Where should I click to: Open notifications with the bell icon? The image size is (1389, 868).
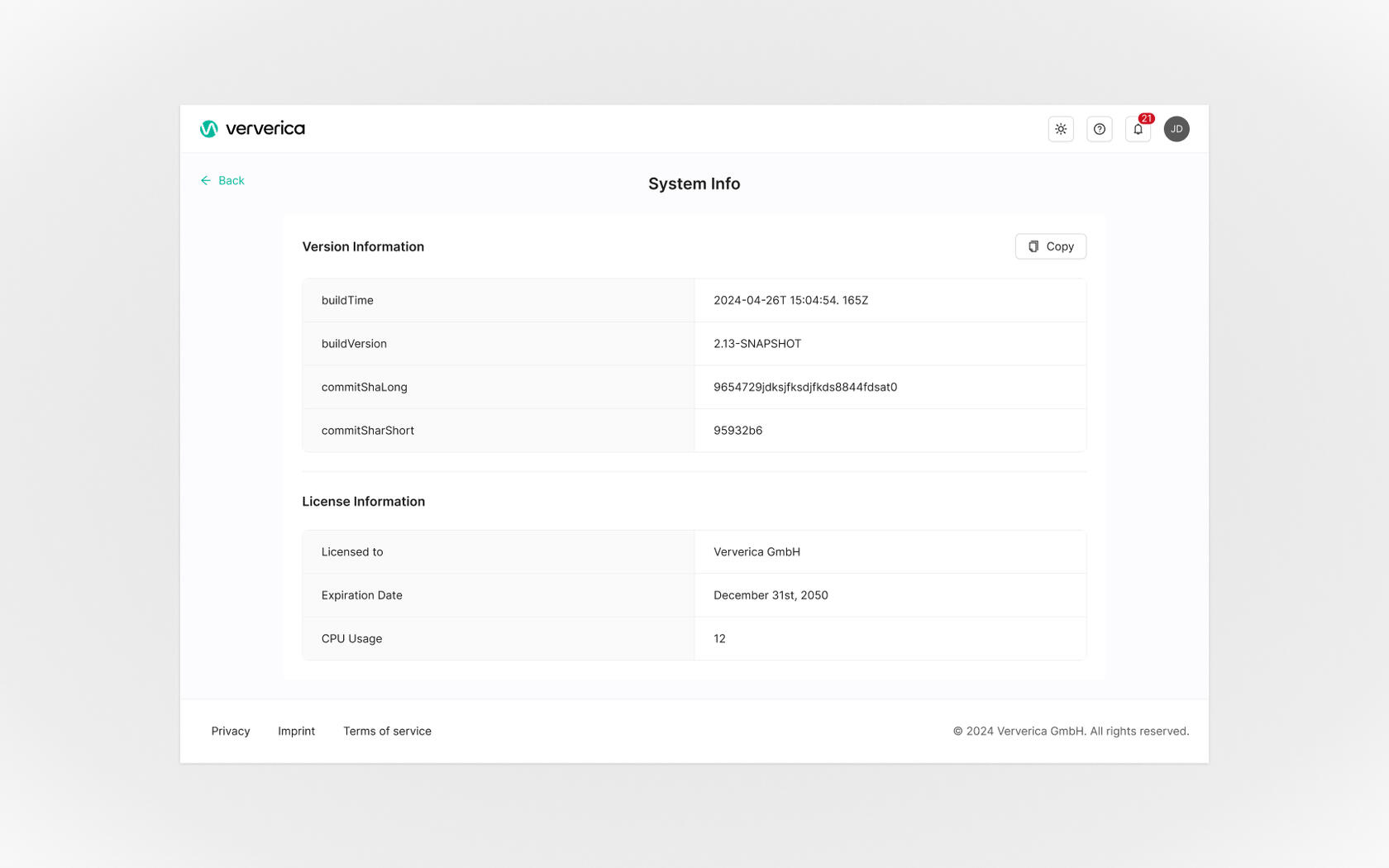[x=1137, y=129]
